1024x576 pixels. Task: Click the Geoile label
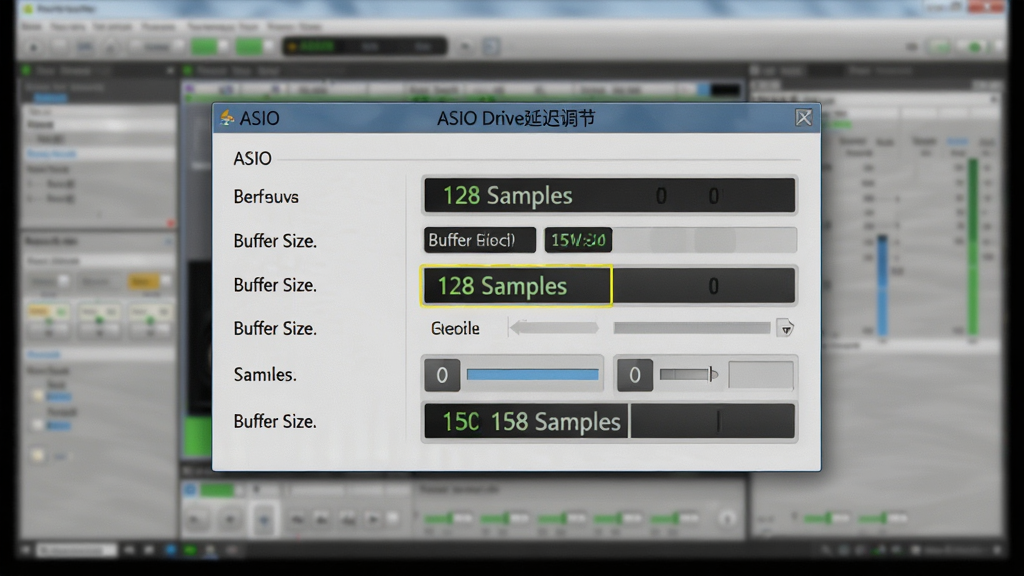pyautogui.click(x=455, y=328)
